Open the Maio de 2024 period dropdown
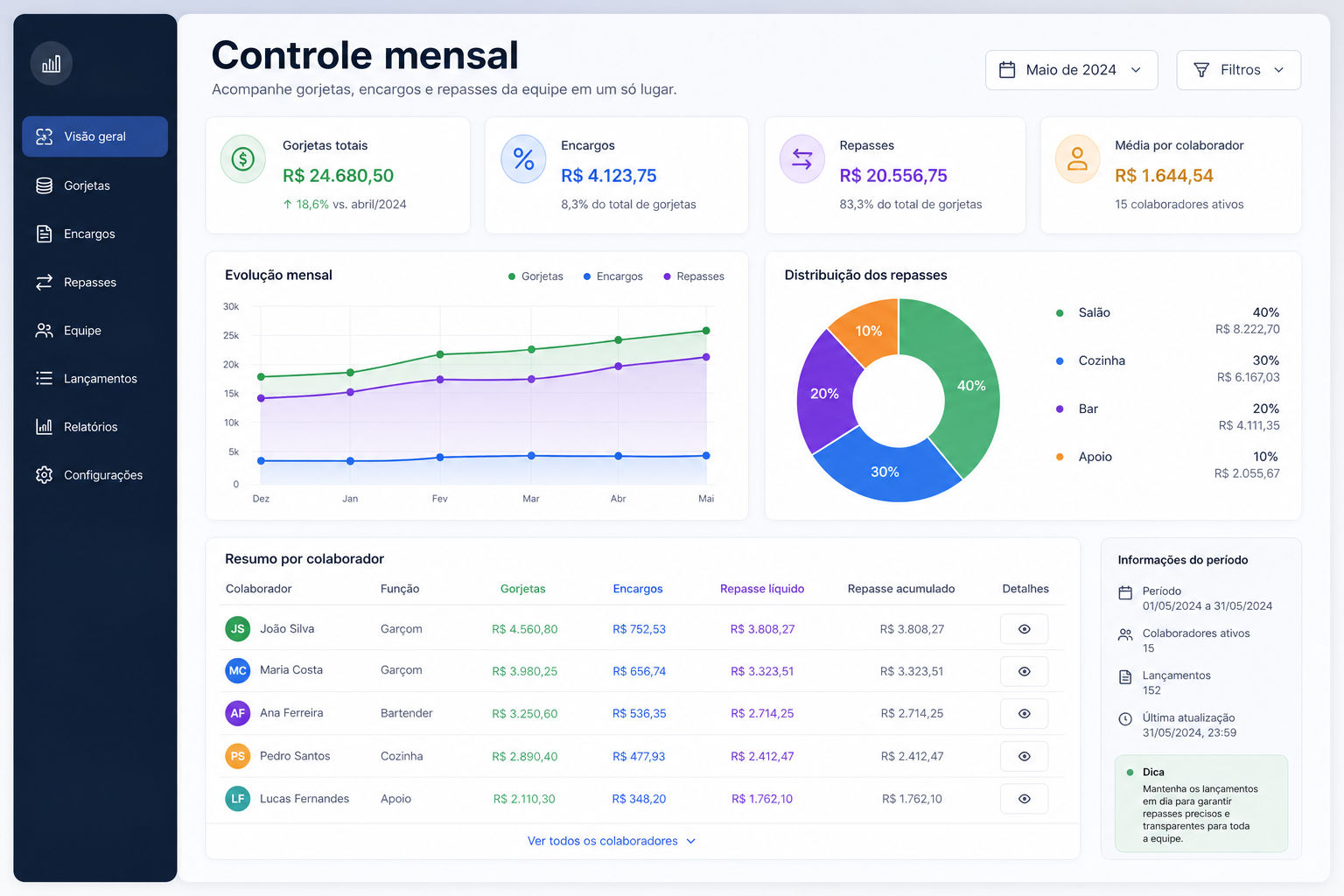The image size is (1344, 896). 1071,70
